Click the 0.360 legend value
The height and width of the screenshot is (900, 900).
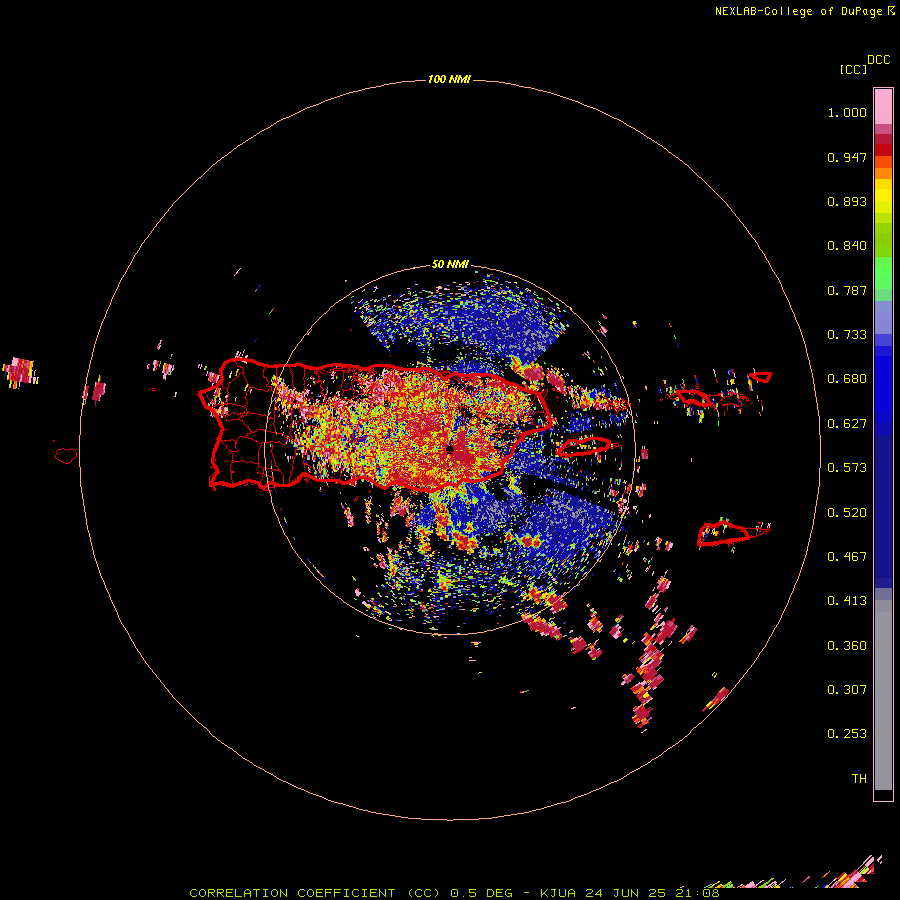[x=847, y=645]
